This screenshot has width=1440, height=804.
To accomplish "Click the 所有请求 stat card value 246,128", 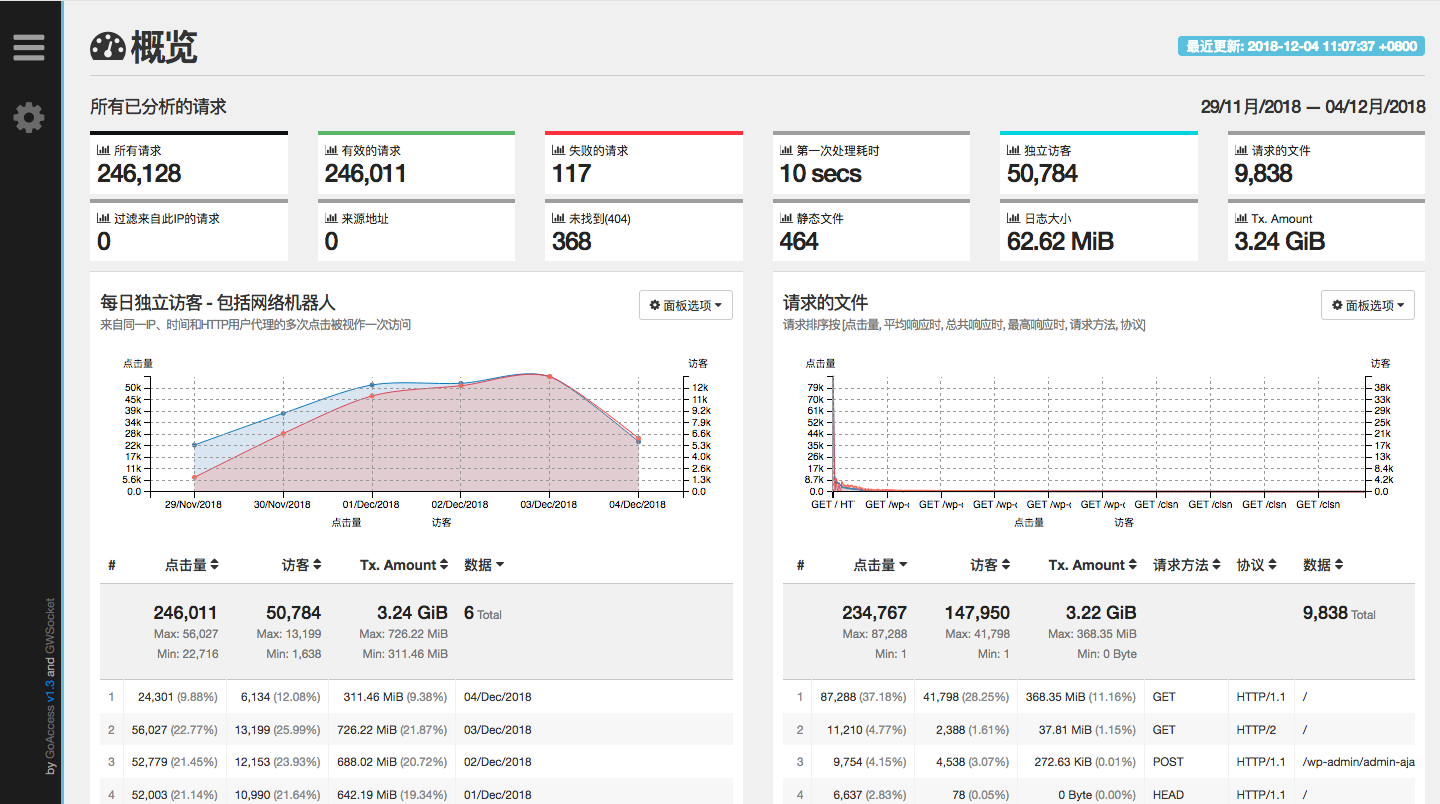I will point(139,173).
